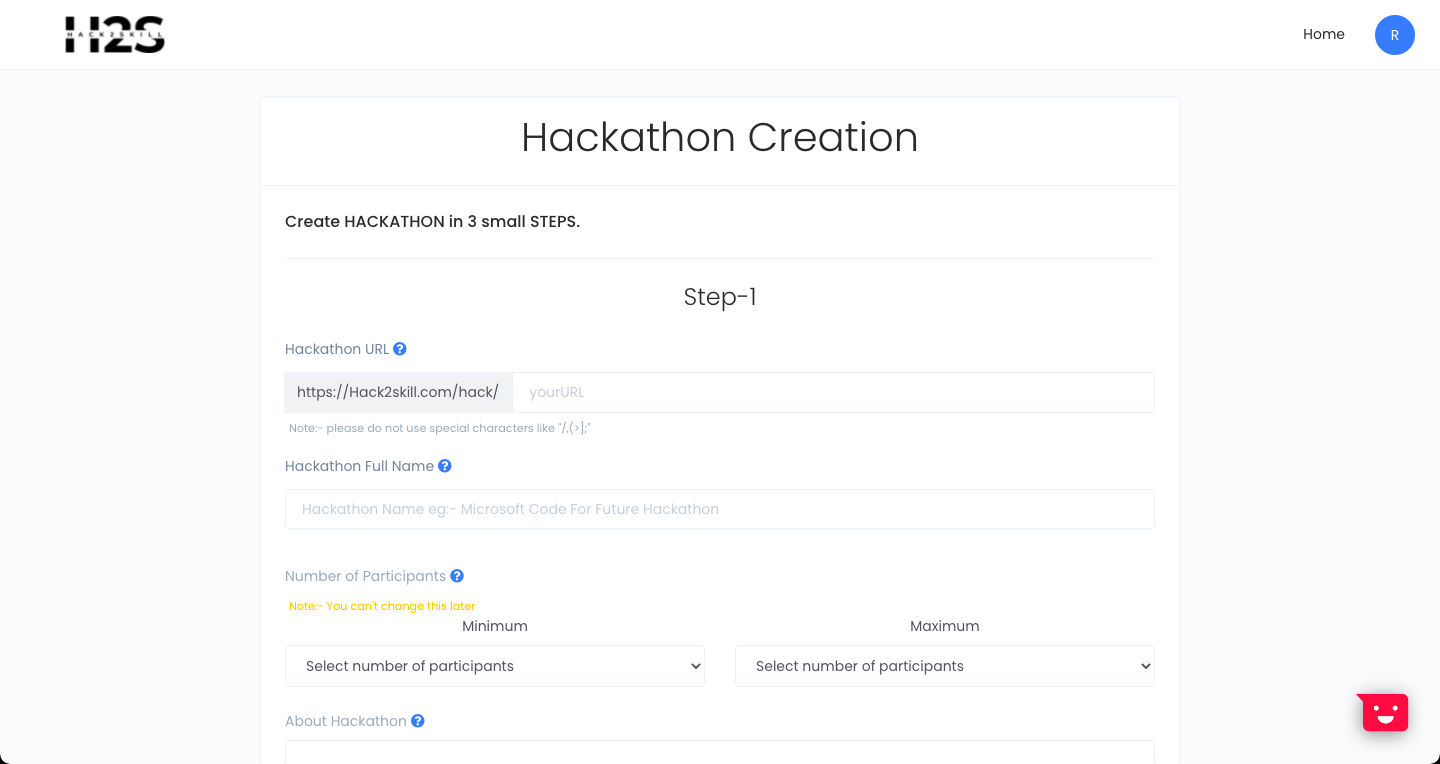Click help icon beside Hackathon URL
The image size is (1440, 764).
click(x=400, y=349)
